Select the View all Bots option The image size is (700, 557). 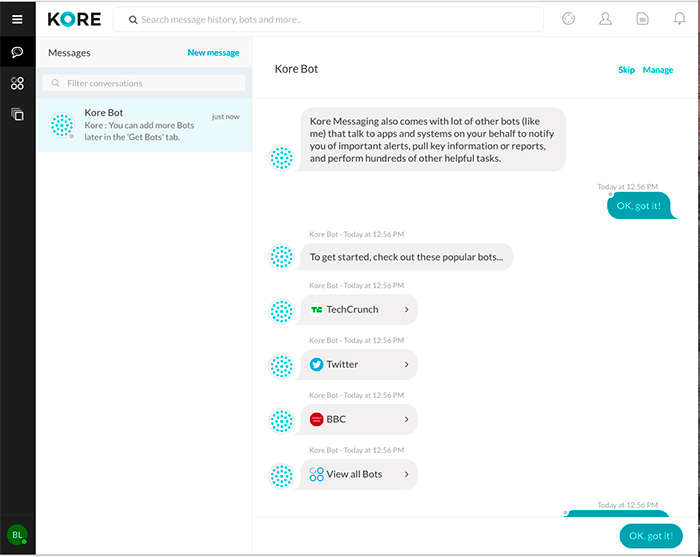pyautogui.click(x=359, y=474)
